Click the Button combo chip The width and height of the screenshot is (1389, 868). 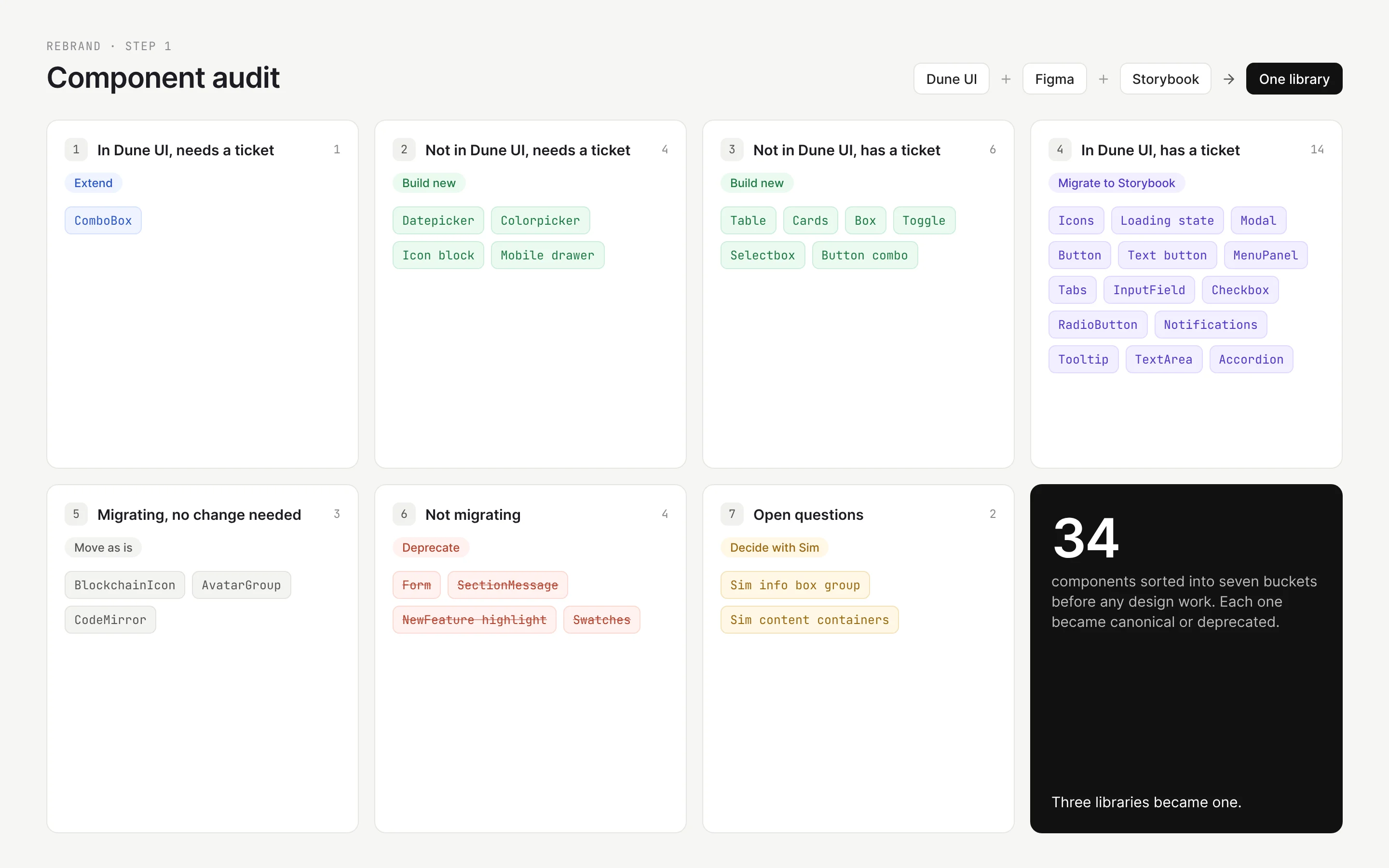864,256
